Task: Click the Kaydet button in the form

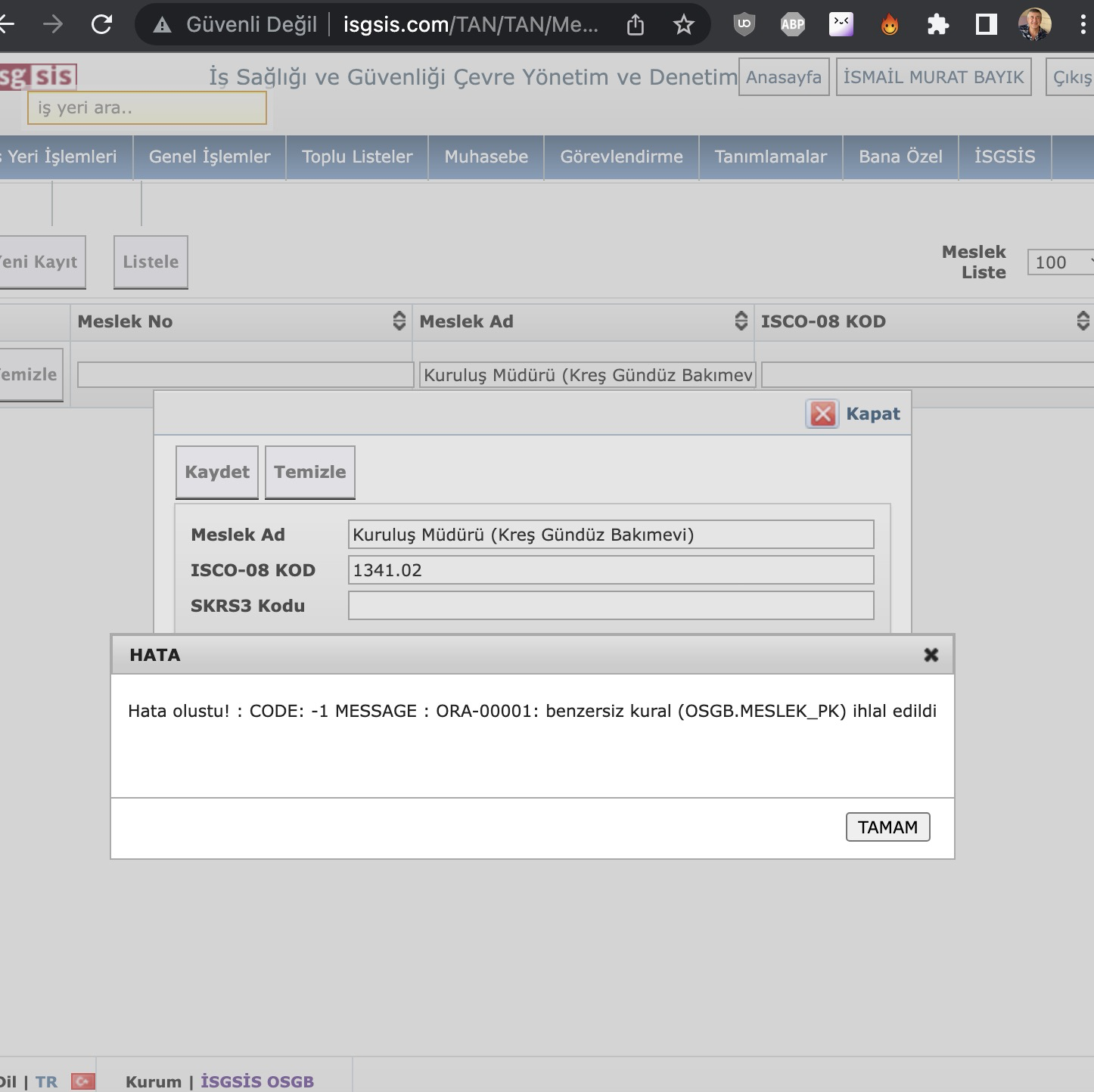Action: 217,472
